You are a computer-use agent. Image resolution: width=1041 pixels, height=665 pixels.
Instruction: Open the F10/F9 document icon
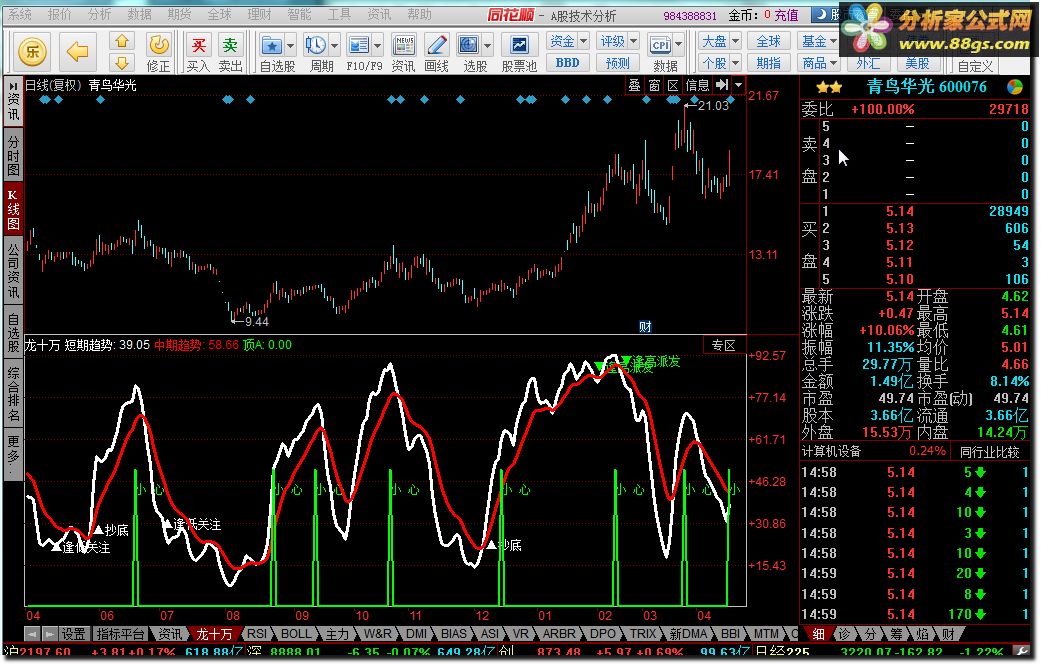click(359, 45)
